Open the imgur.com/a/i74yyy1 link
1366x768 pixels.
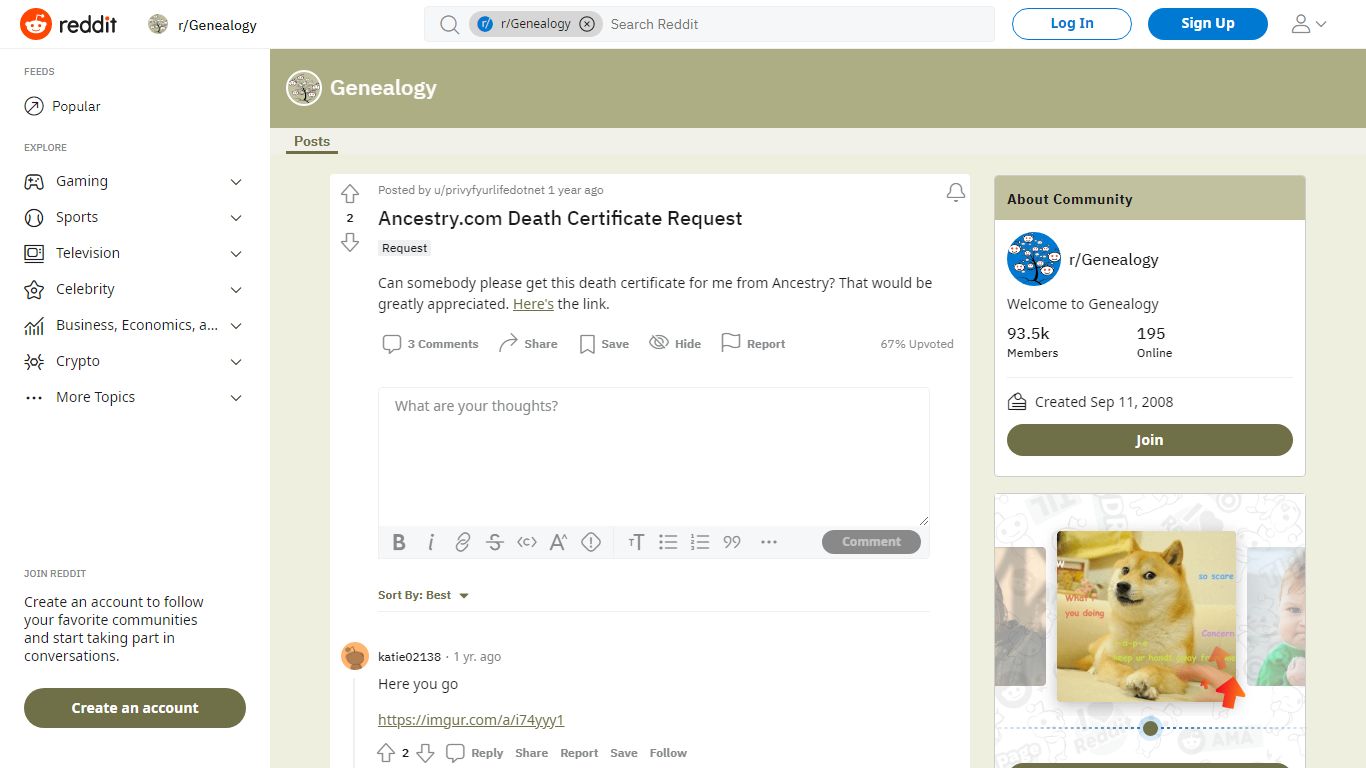[x=471, y=720]
